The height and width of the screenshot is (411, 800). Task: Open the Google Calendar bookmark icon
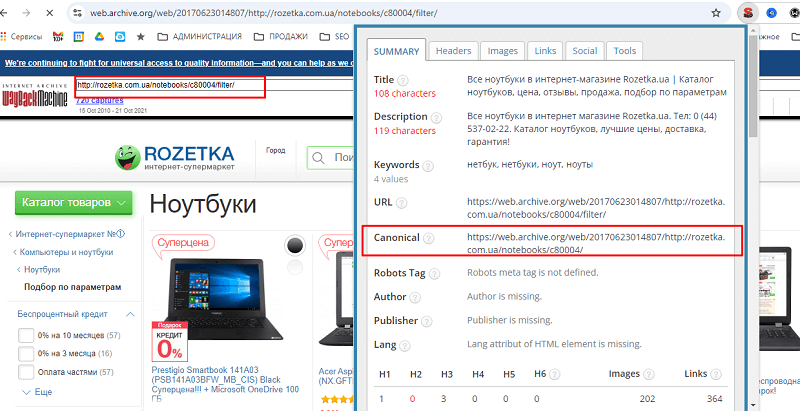[x=79, y=37]
